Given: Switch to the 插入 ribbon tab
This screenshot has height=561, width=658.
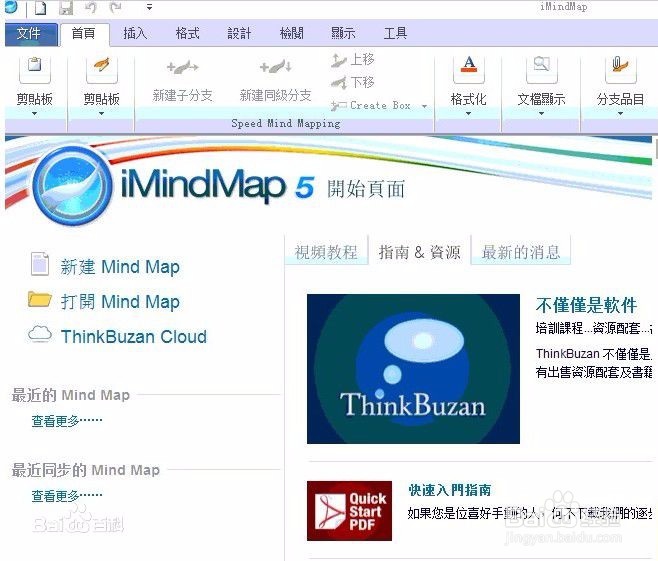Looking at the screenshot, I should pos(135,33).
